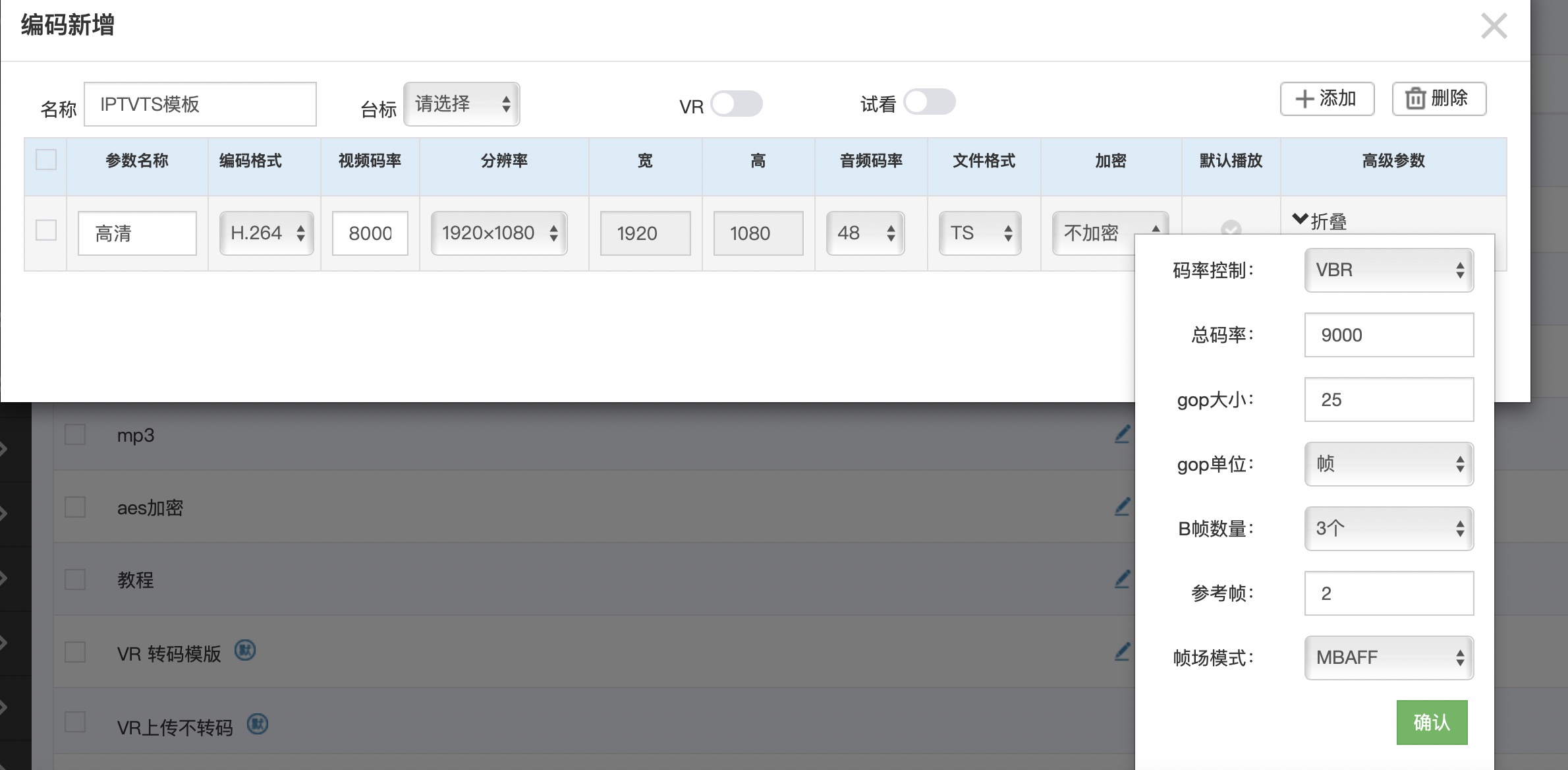
Task: Open the 码率控制 VBR dropdown
Action: click(x=1389, y=270)
